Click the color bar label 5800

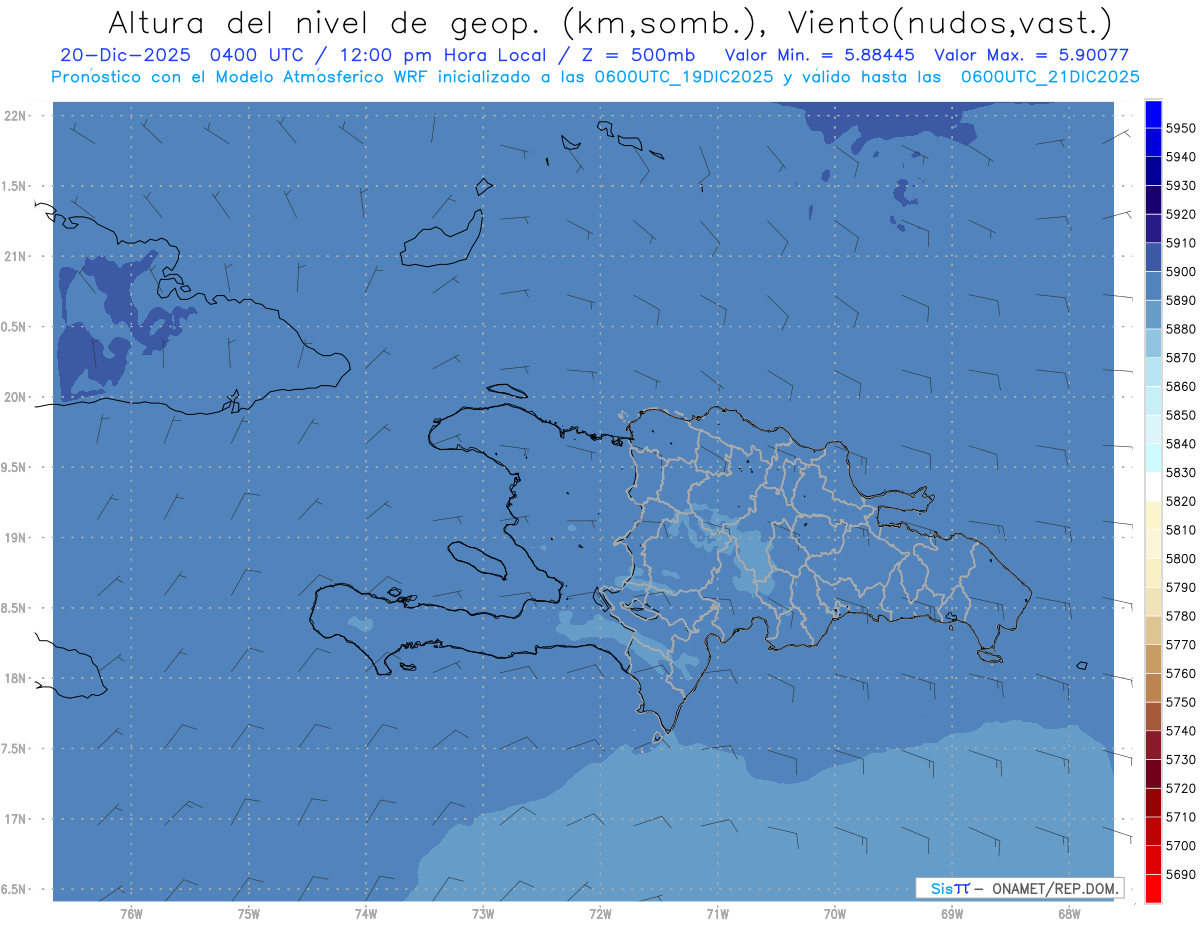1180,559
